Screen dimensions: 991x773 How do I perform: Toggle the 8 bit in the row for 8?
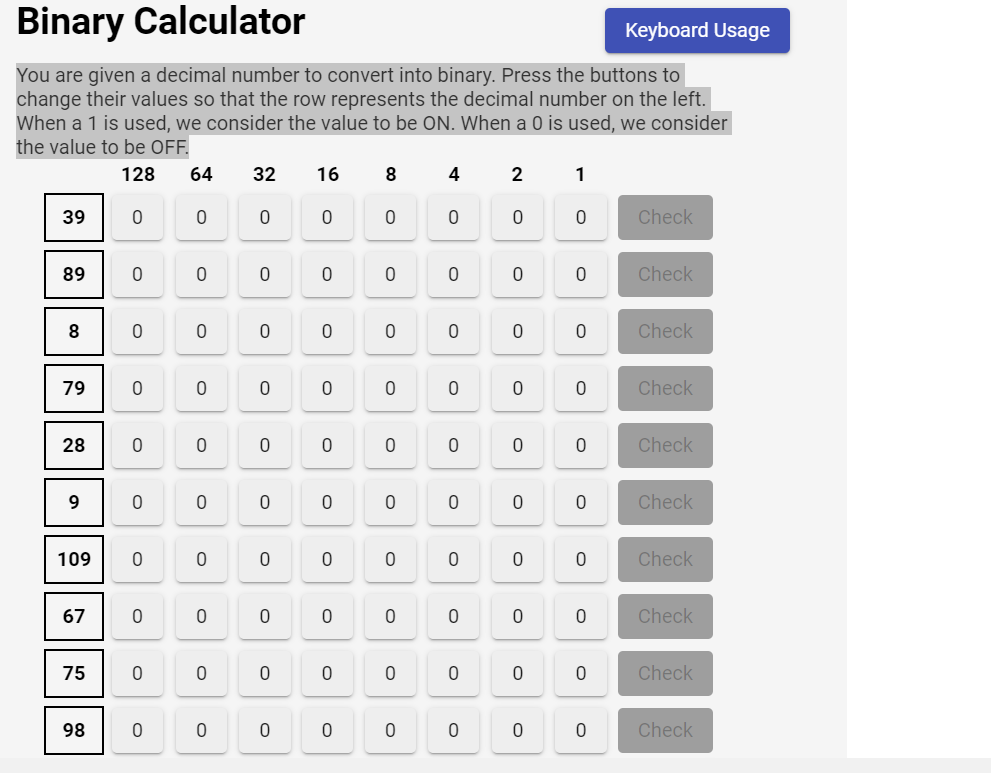390,331
